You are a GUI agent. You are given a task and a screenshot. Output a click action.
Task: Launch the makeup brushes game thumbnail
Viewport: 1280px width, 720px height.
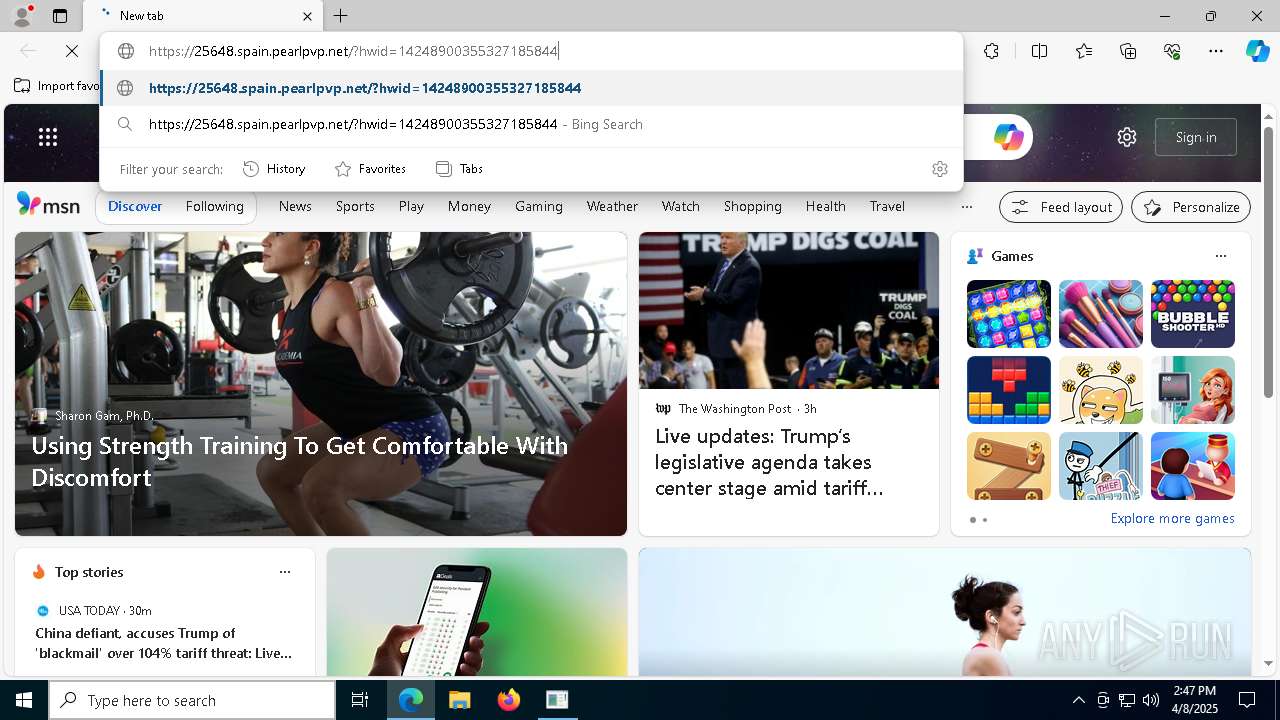point(1100,314)
